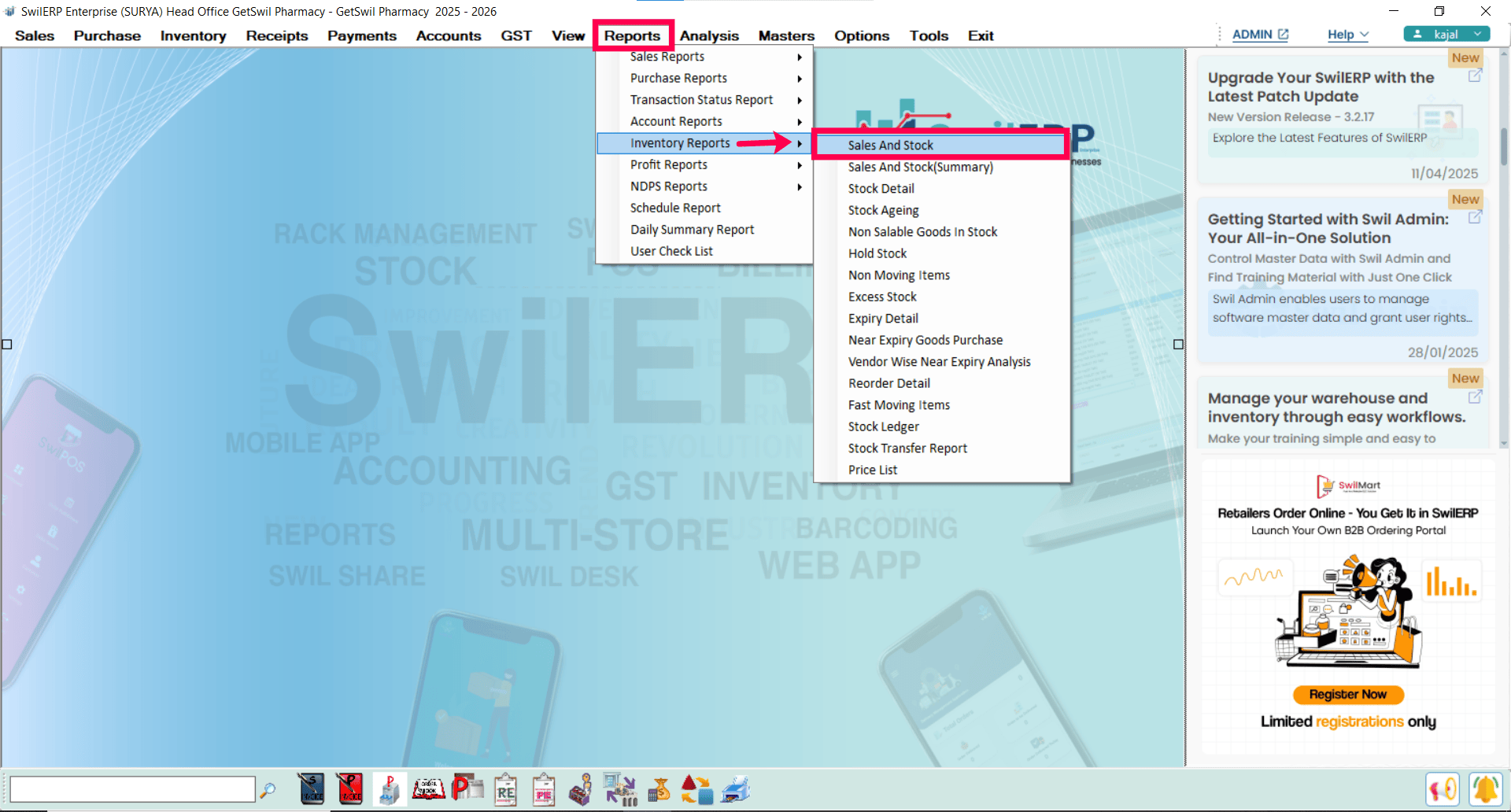This screenshot has height=812, width=1511.
Task: Click the SwilMart logo in promo panel
Action: [x=1348, y=486]
